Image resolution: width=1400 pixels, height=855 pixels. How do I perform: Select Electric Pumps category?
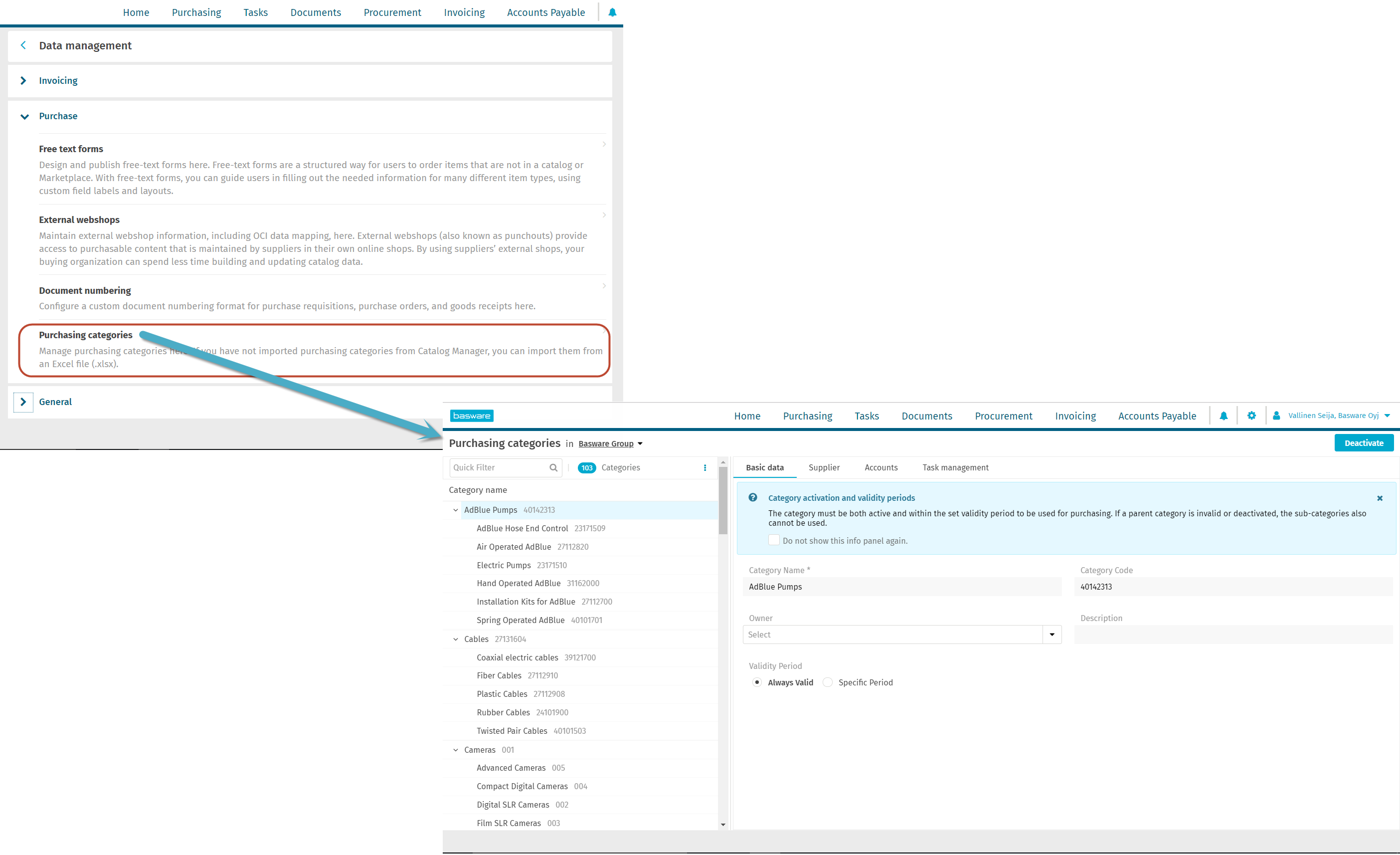pyautogui.click(x=504, y=565)
